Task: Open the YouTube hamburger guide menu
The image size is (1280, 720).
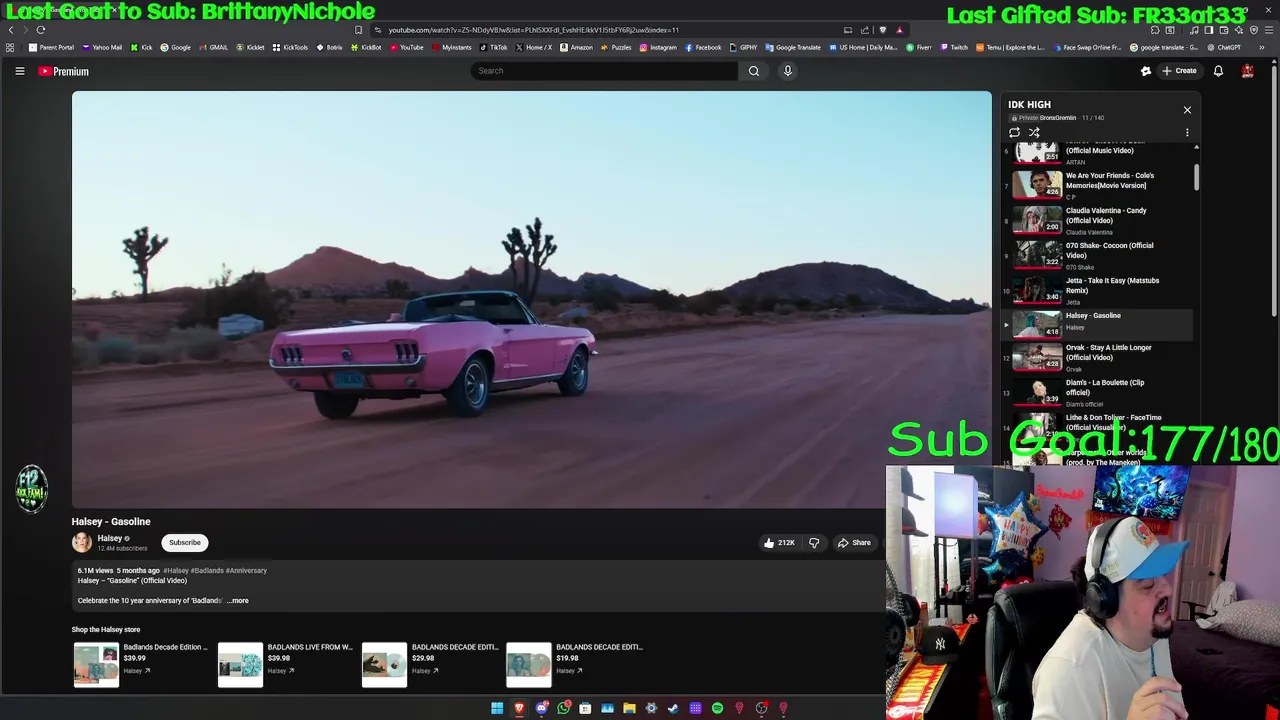Action: coord(19,71)
